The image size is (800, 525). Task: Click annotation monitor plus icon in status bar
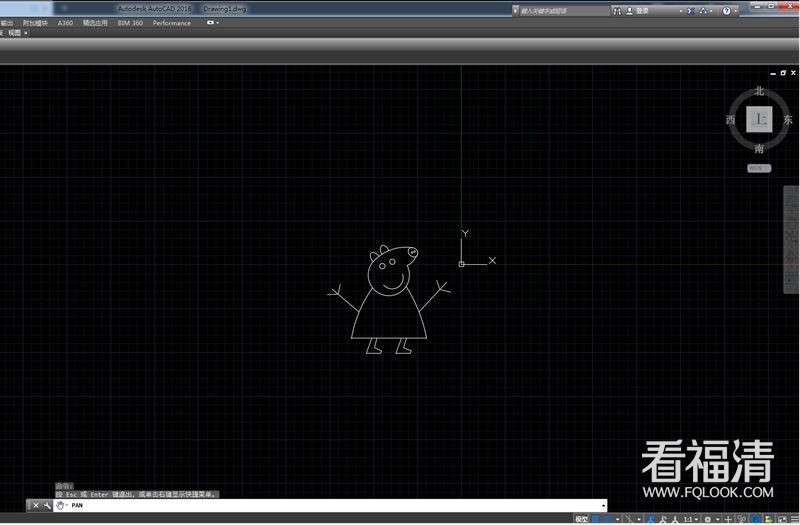pos(728,519)
